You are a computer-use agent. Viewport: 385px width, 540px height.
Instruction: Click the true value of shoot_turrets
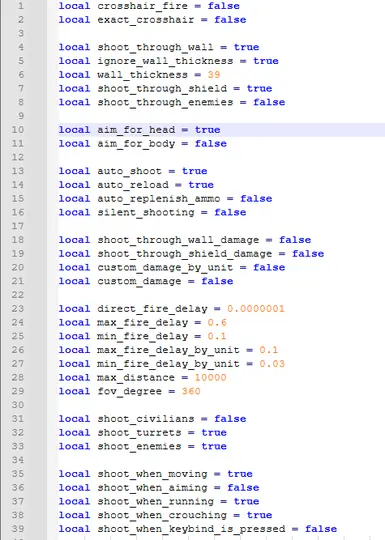[x=214, y=433]
